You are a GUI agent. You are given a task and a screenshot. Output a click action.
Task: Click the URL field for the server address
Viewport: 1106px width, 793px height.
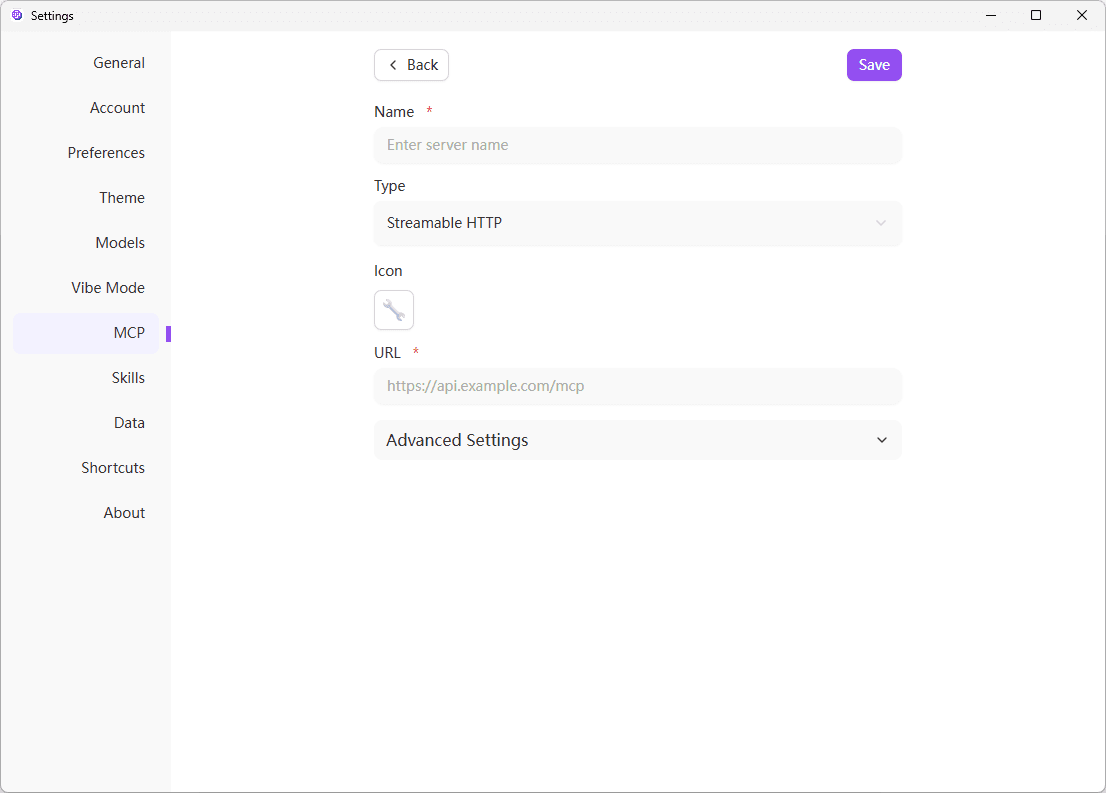coord(637,387)
